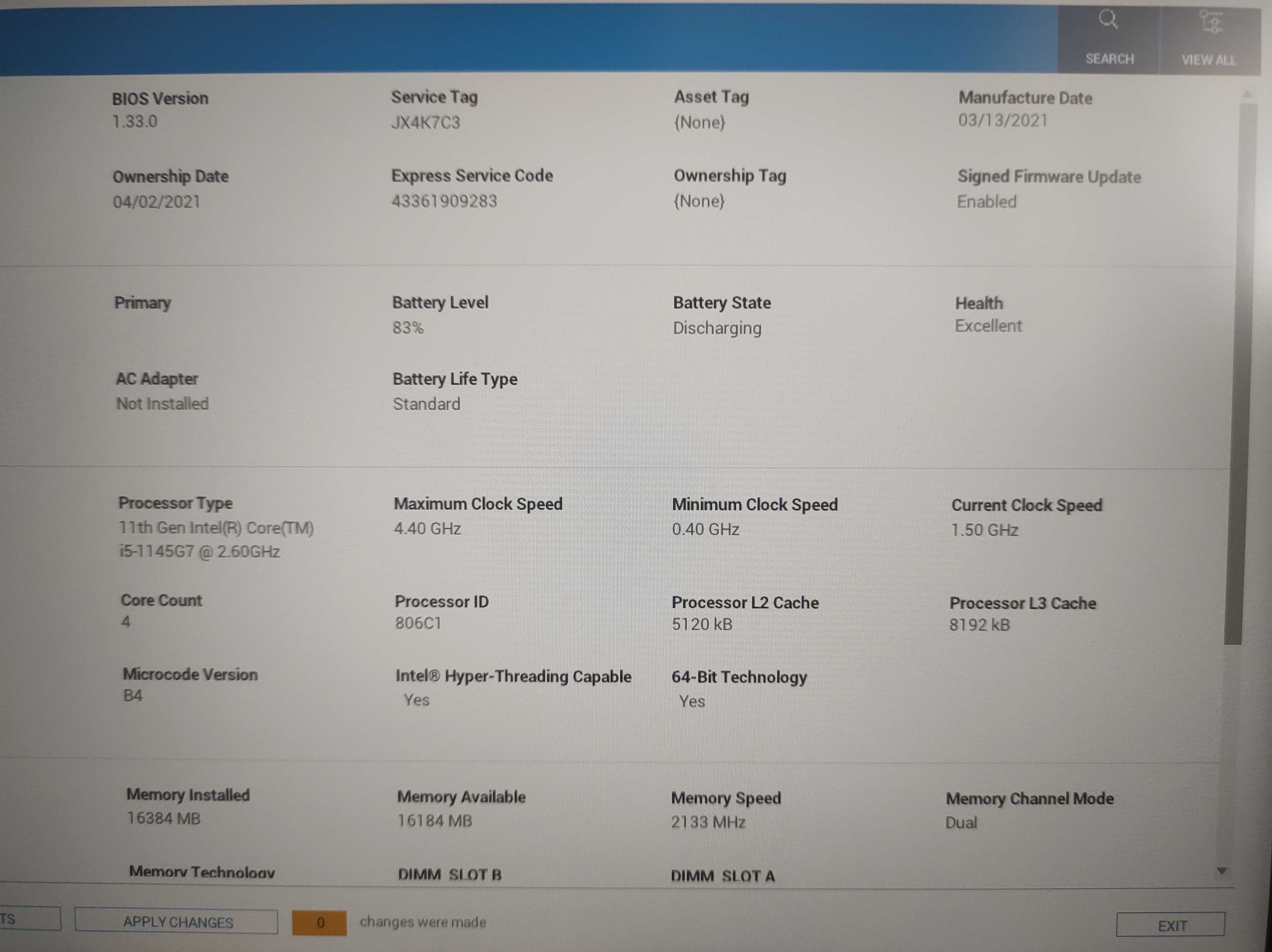Click the Ownership Tag label
The image size is (1272, 952).
click(x=730, y=176)
